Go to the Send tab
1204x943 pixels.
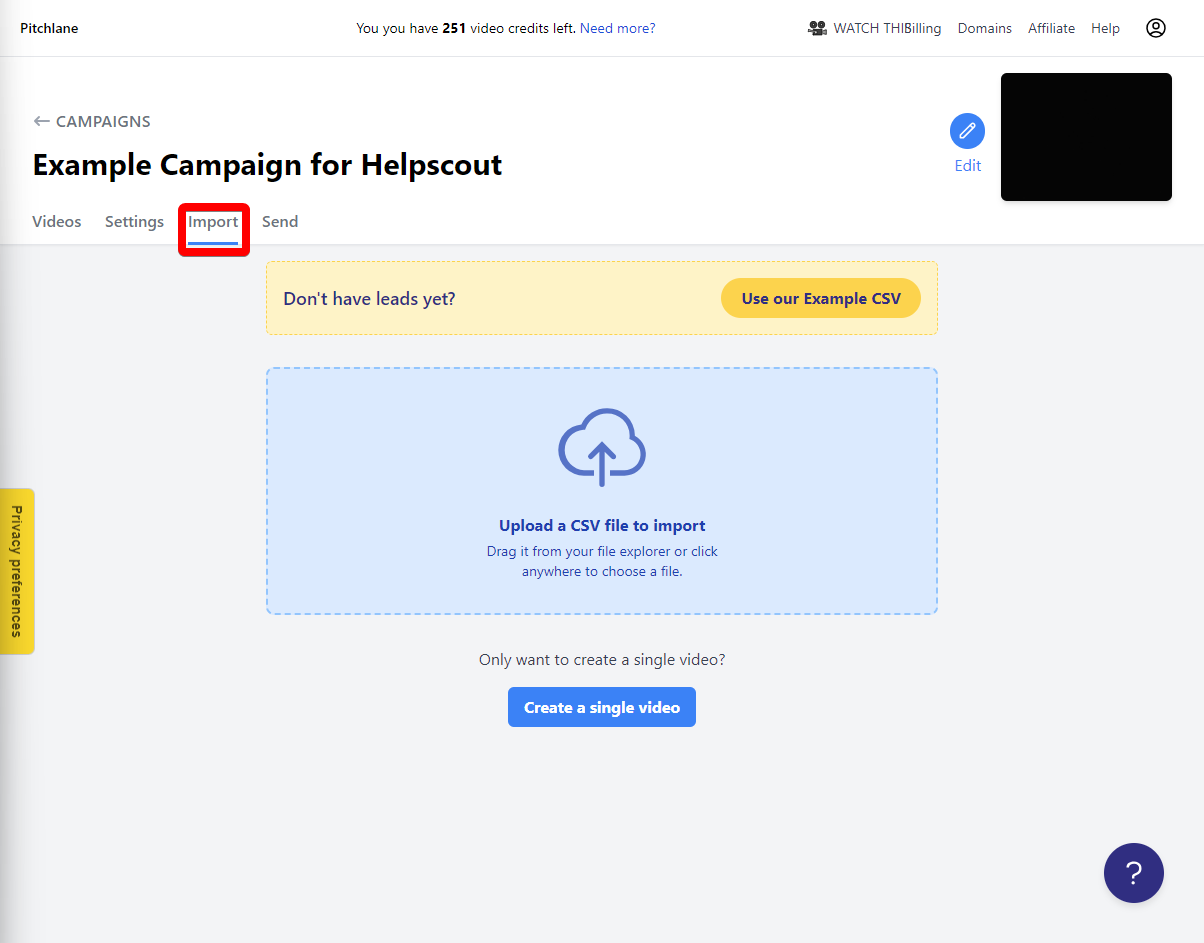[x=280, y=222]
